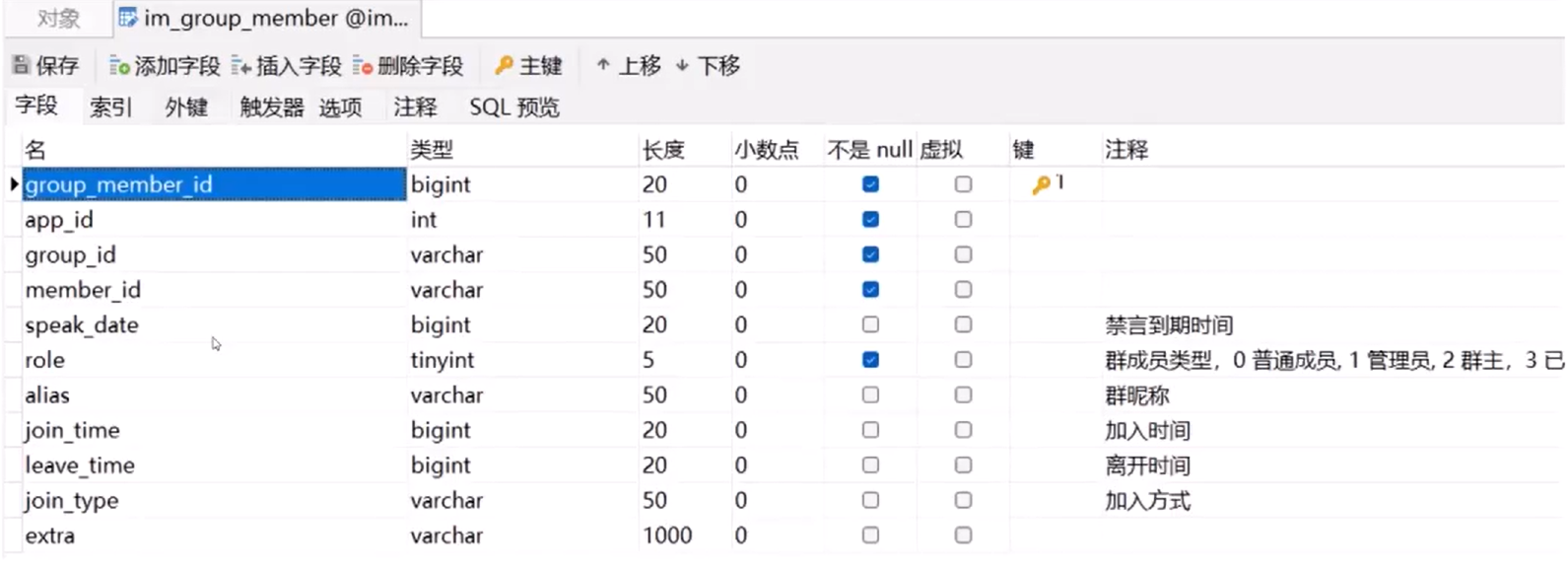Click the Insert Field (插入字段) icon
Image resolution: width=1568 pixels, height=571 pixels.
[241, 66]
